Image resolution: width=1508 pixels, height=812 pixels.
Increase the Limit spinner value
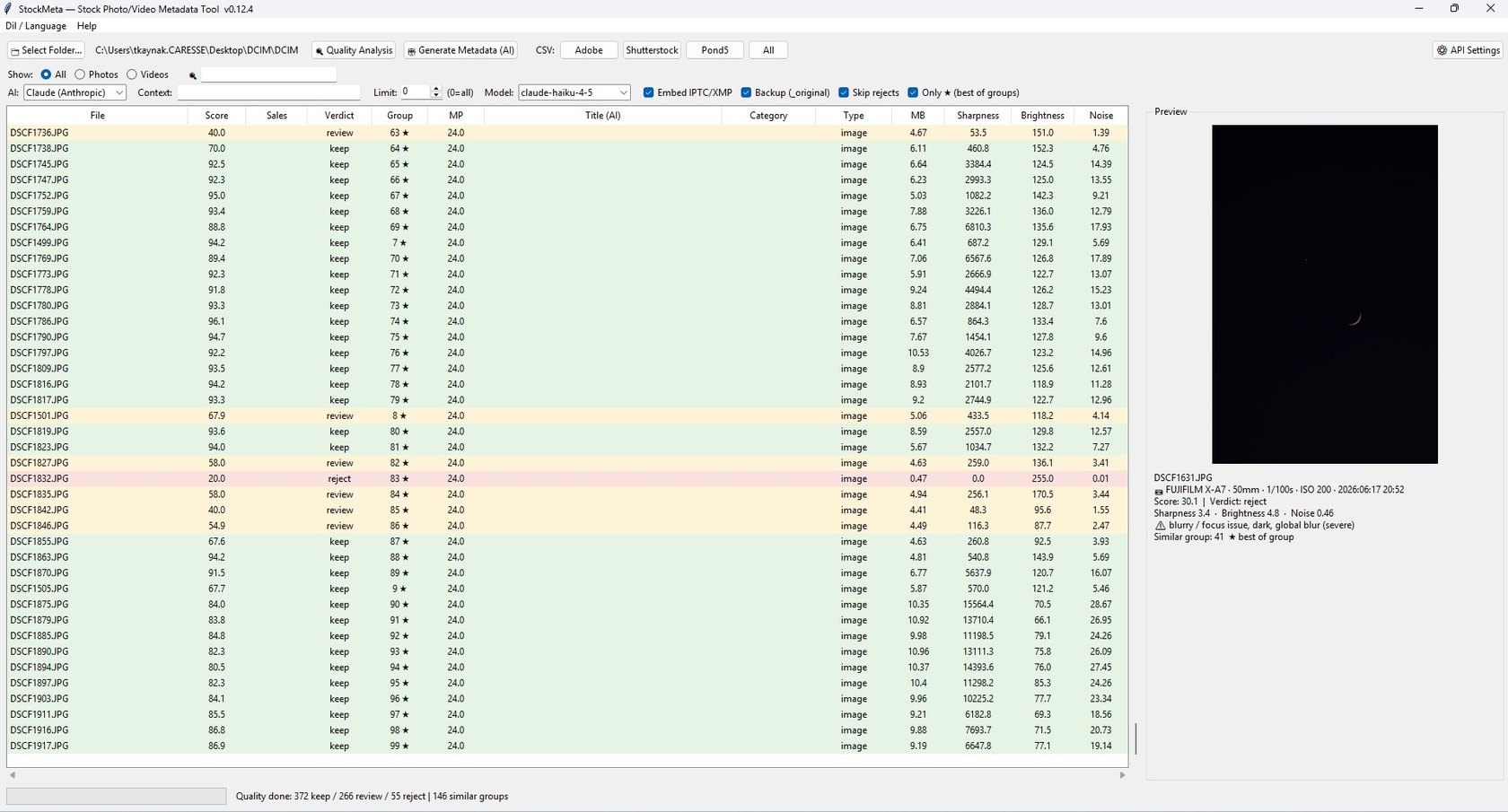coord(436,89)
